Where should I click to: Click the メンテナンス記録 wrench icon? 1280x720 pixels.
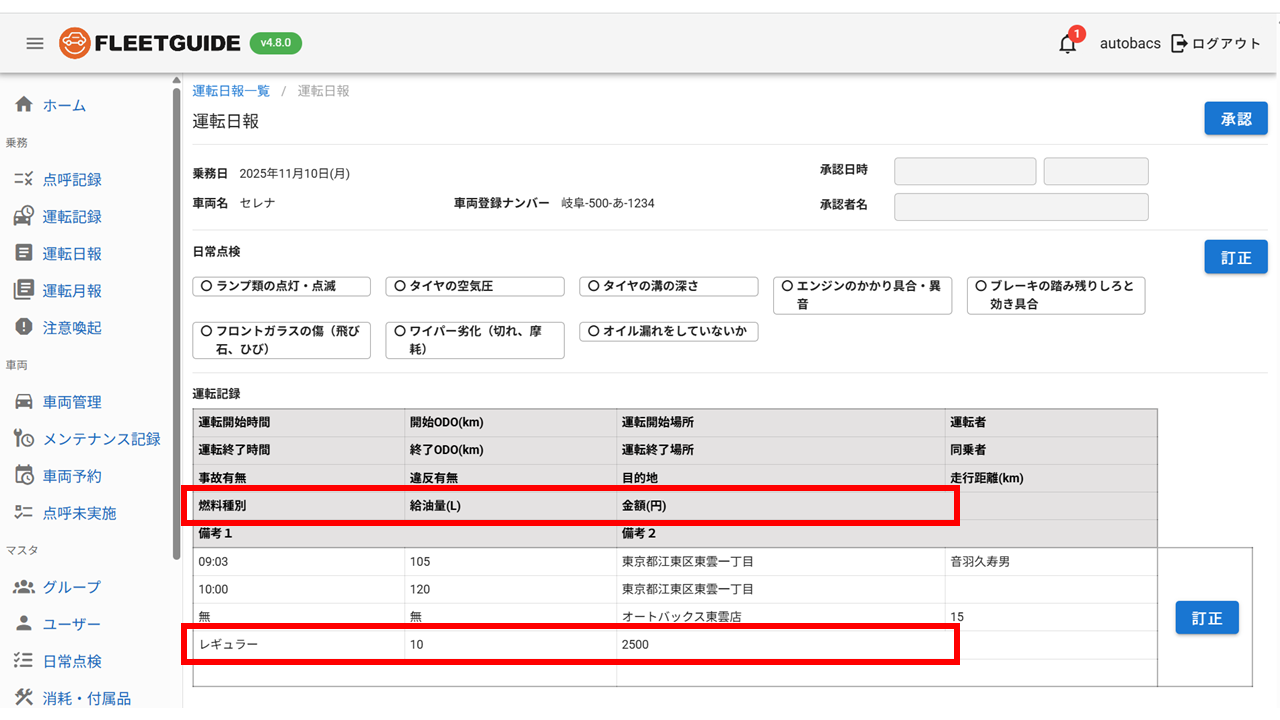click(x=24, y=439)
